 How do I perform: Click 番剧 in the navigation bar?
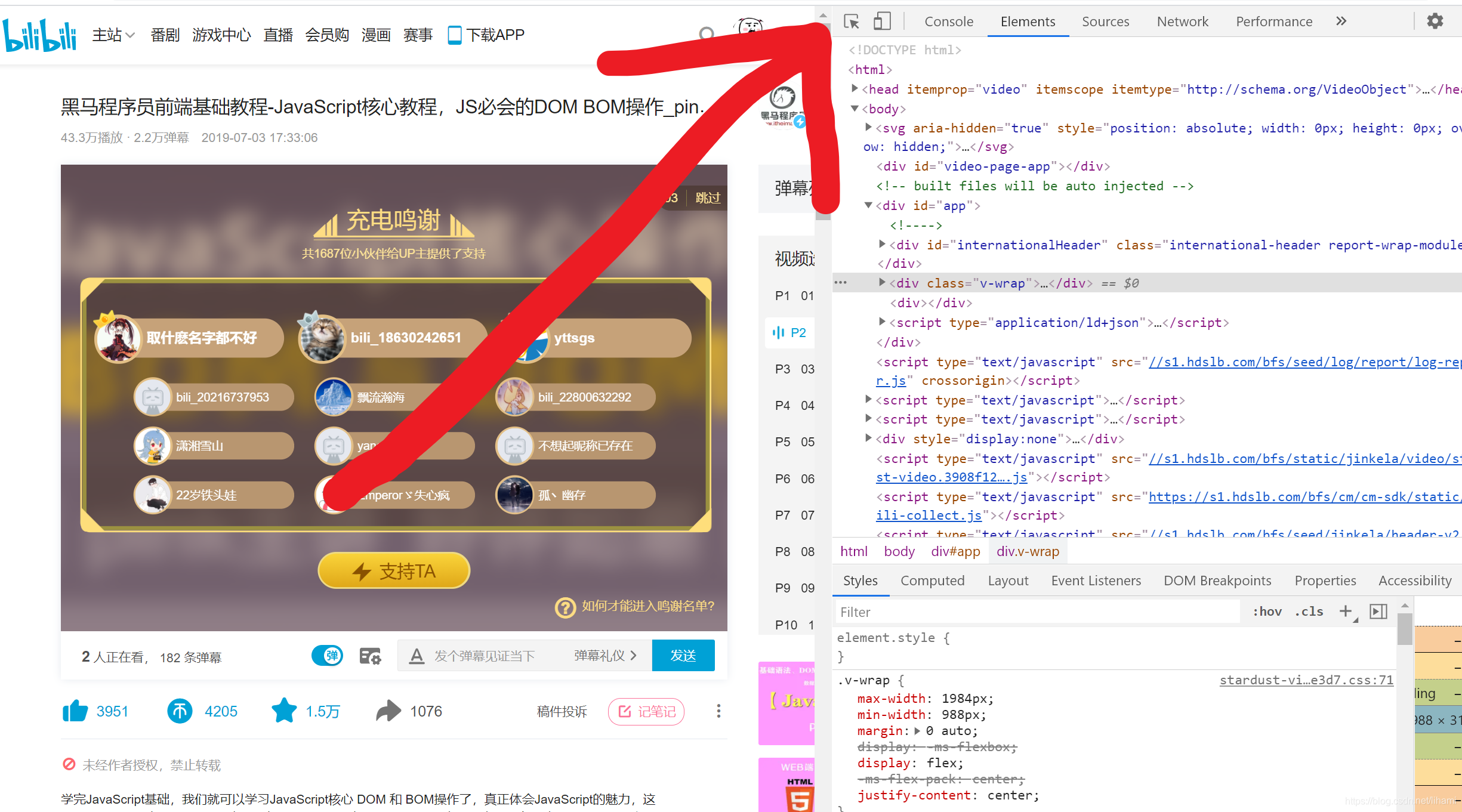pyautogui.click(x=165, y=35)
